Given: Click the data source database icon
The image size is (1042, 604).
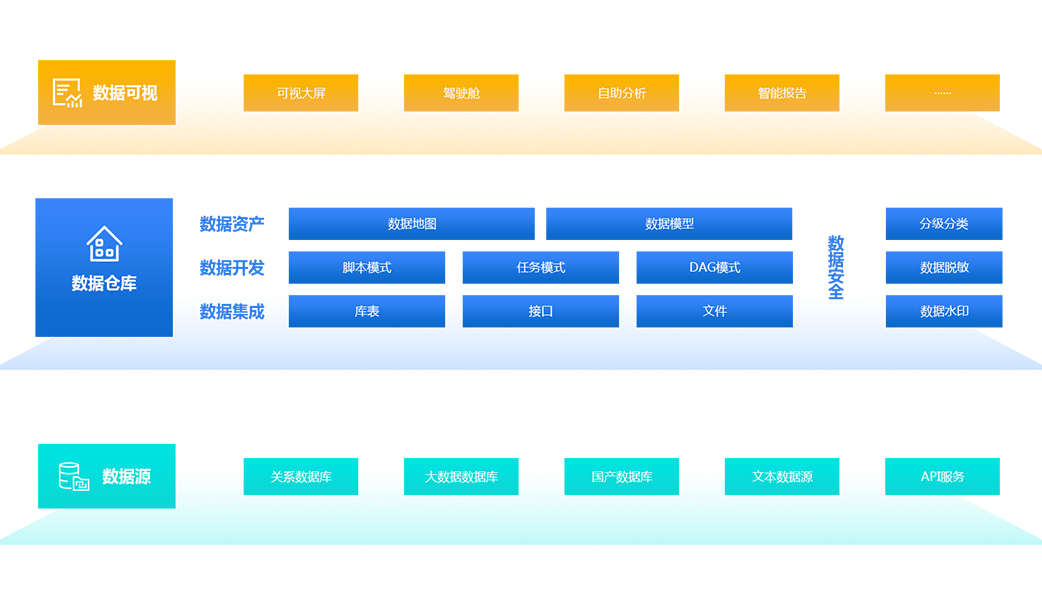Looking at the screenshot, I should (x=74, y=476).
